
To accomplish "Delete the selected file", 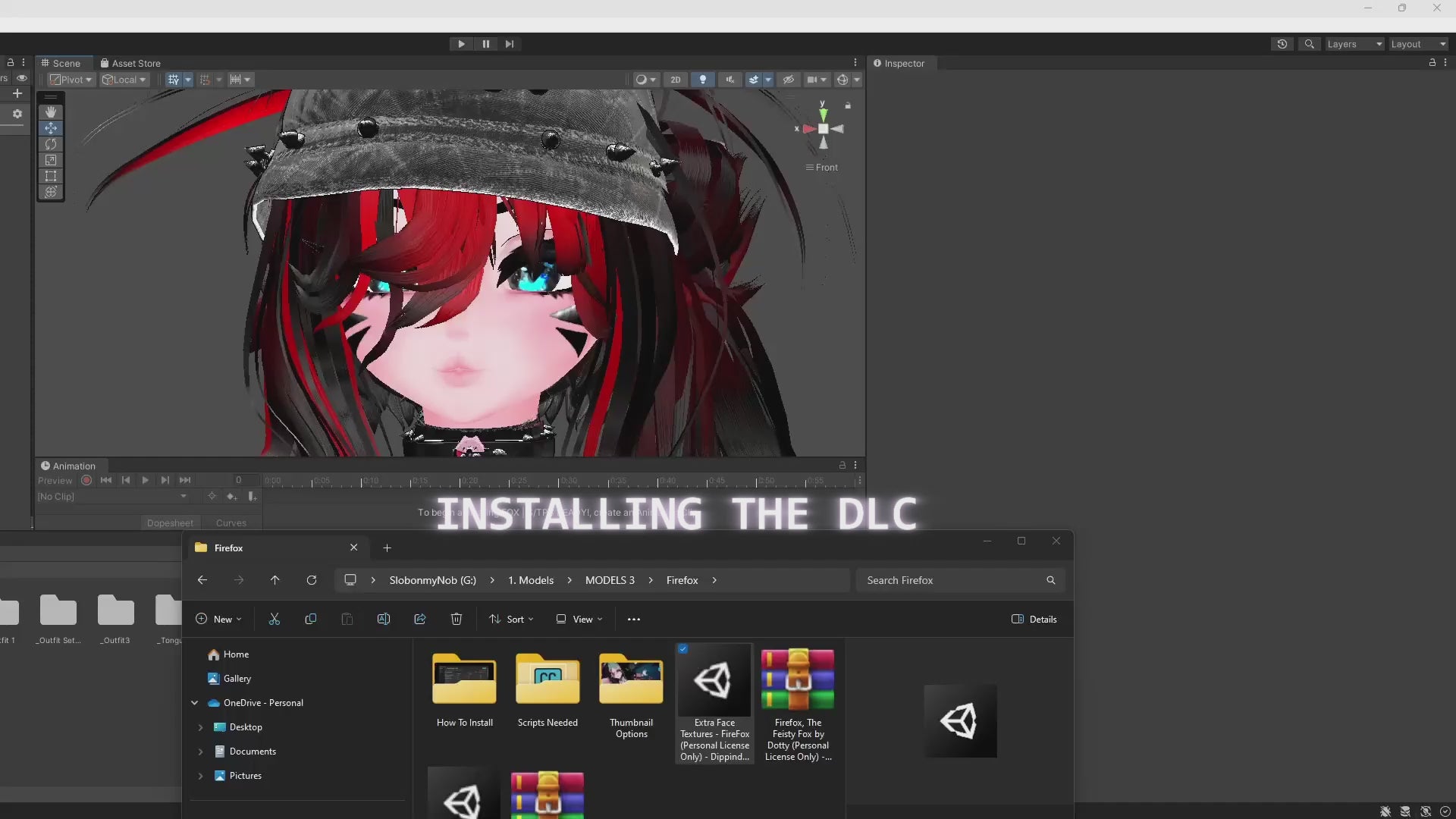I will (x=457, y=620).
